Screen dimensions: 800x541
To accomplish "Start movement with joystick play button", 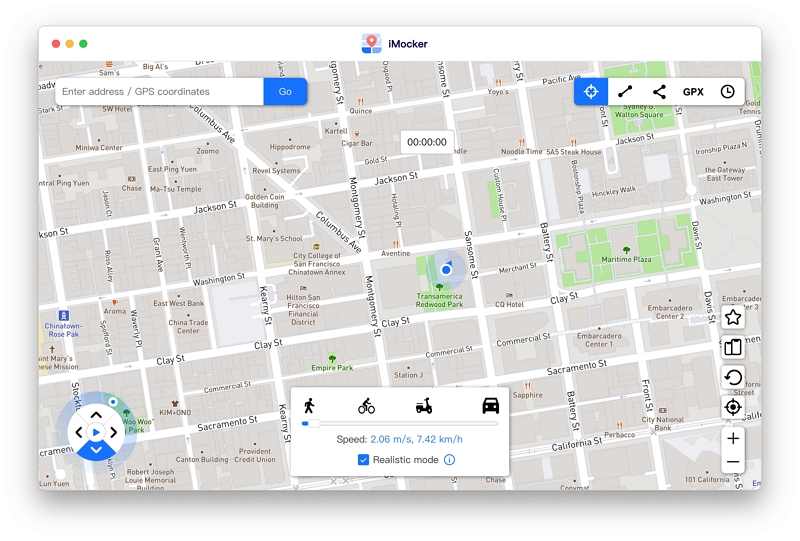I will pos(96,432).
